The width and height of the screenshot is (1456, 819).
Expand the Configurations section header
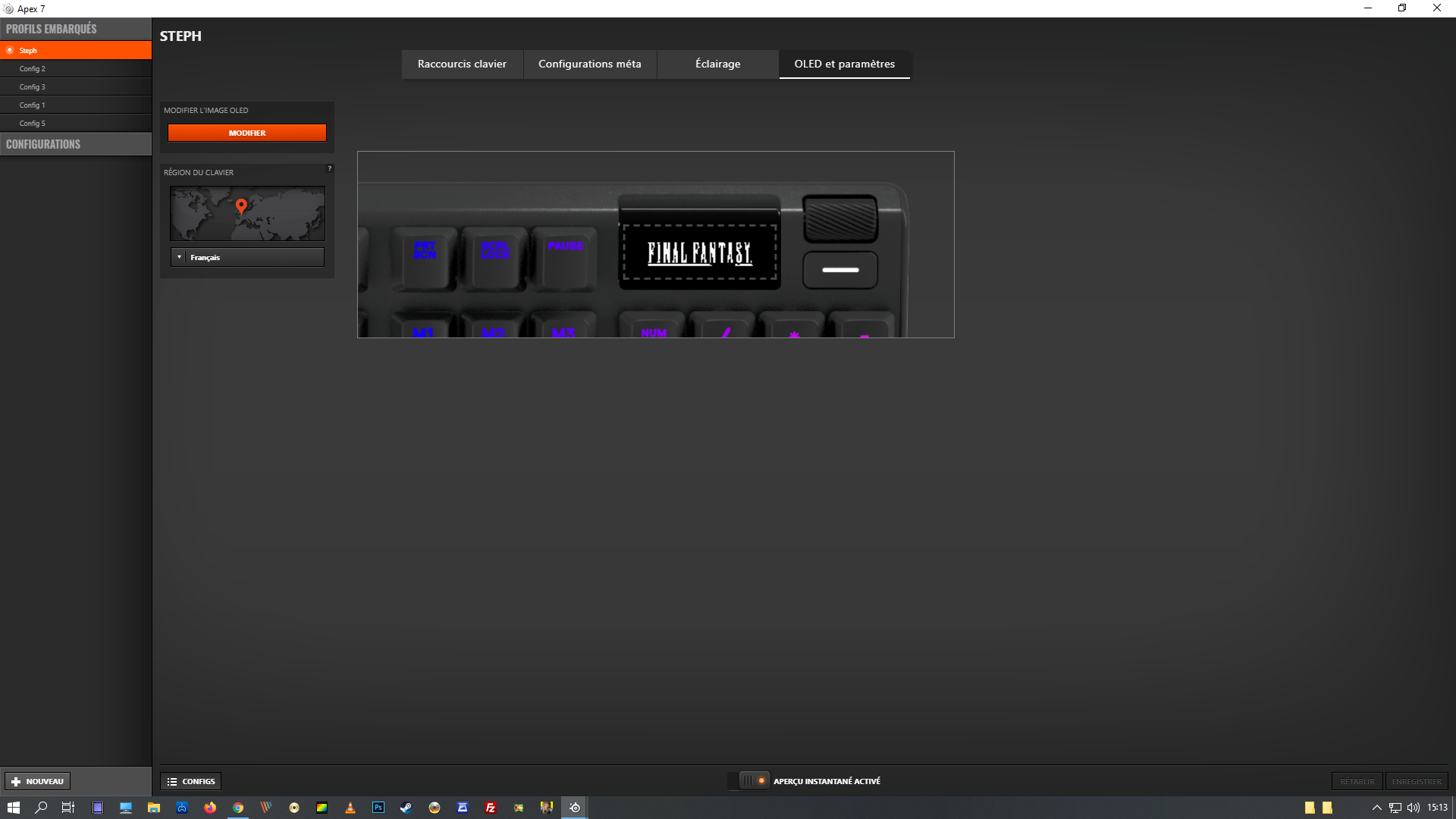click(x=76, y=144)
